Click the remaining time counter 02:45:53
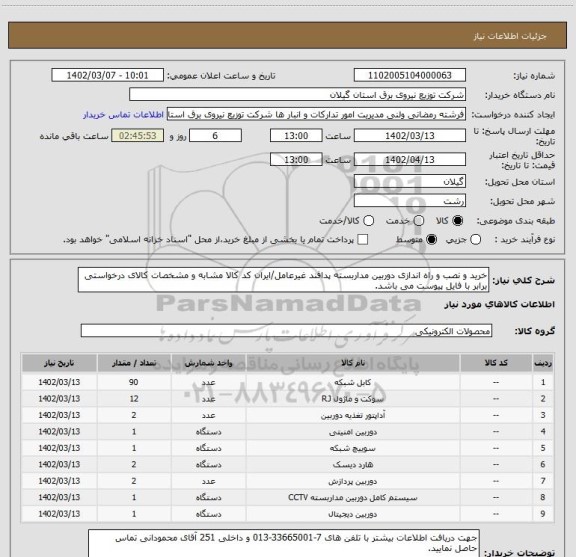Viewport: 576px width, 557px height. pyautogui.click(x=138, y=136)
